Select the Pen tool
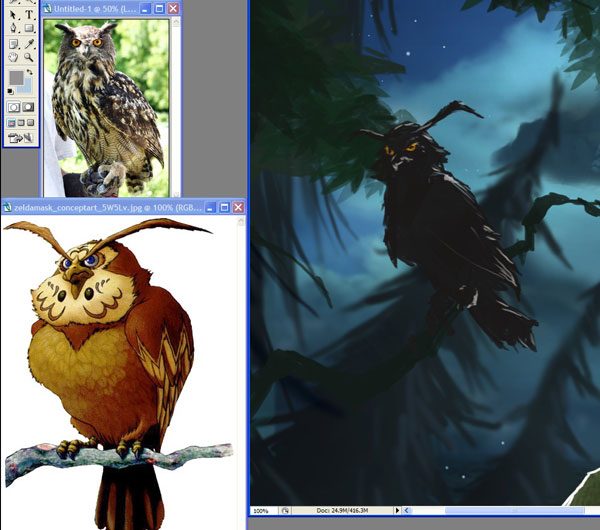 point(13,28)
